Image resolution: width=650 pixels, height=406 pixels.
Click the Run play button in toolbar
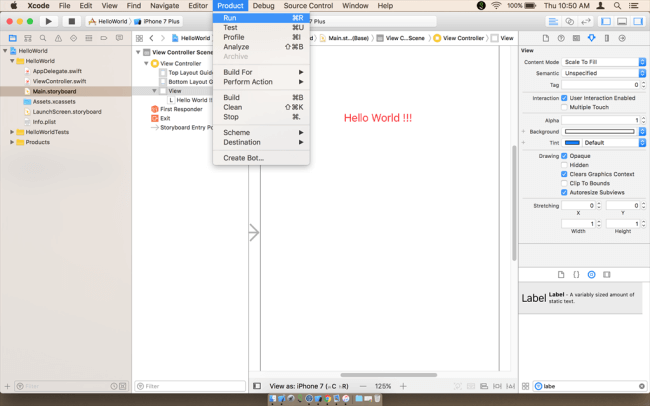click(49, 21)
